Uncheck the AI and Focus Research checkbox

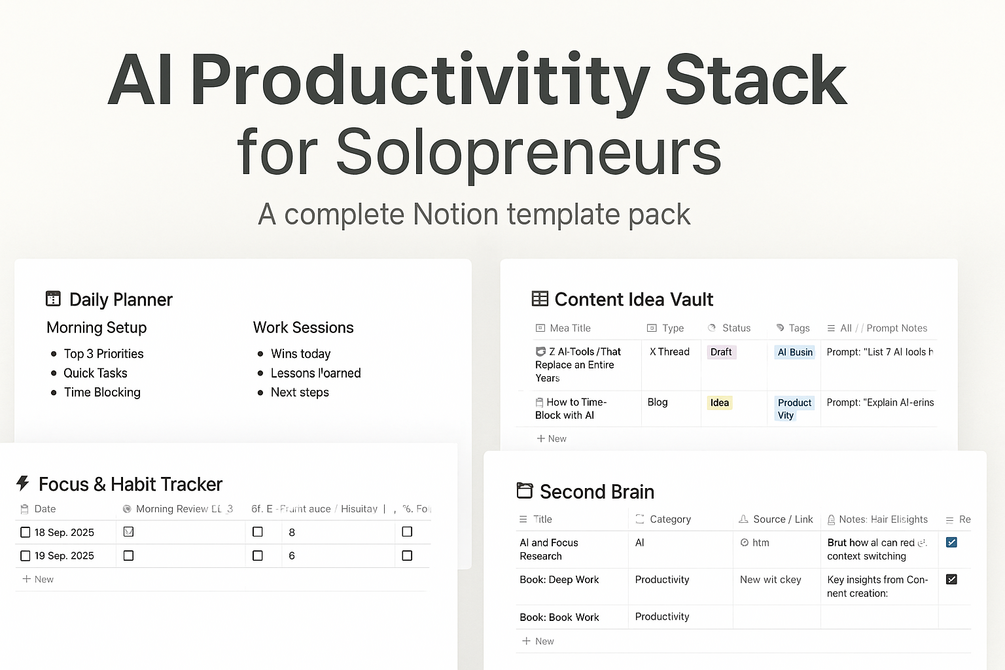click(951, 543)
